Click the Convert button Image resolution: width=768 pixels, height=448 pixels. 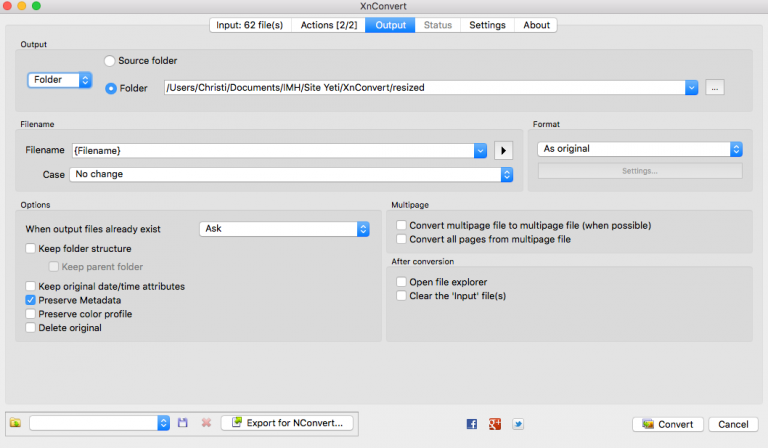[x=668, y=424]
